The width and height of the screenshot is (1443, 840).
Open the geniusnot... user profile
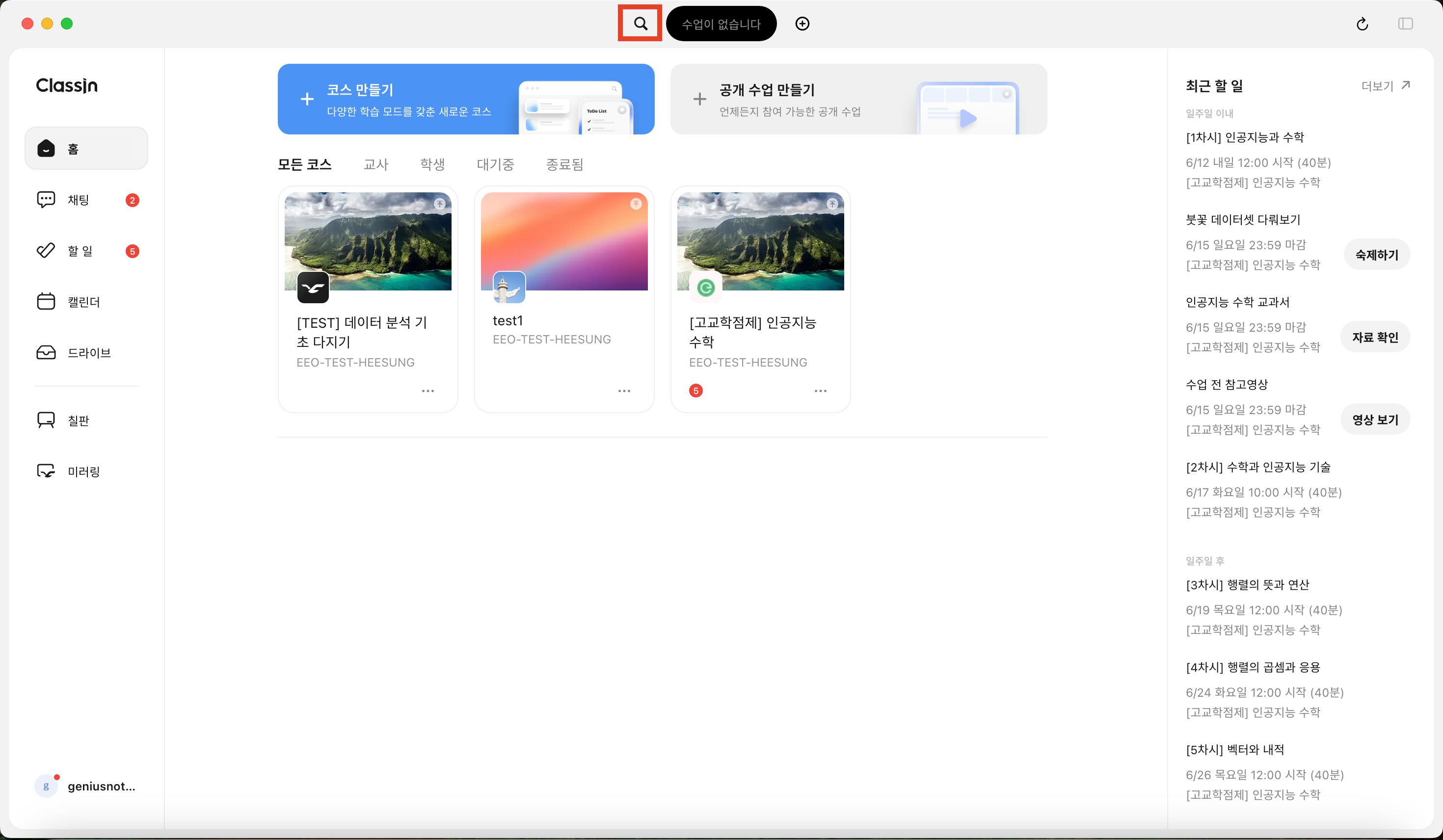86,786
